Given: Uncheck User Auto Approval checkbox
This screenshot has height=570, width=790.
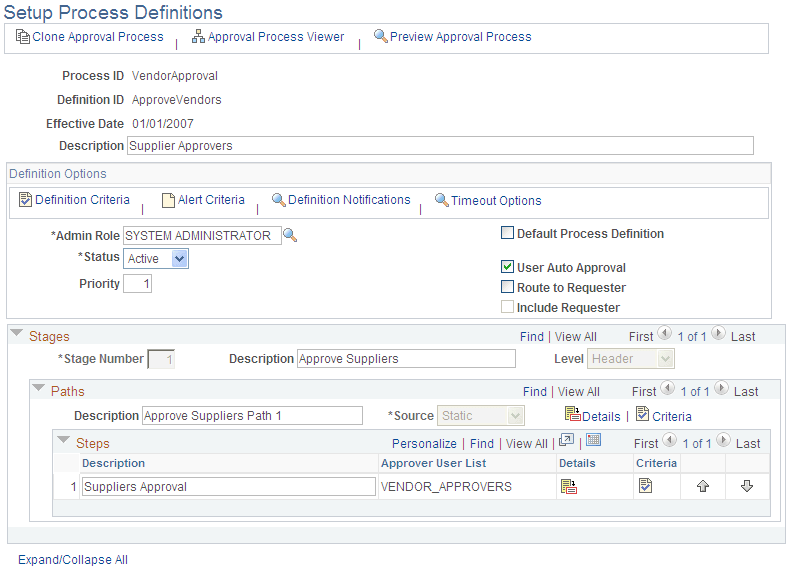Looking at the screenshot, I should [507, 267].
